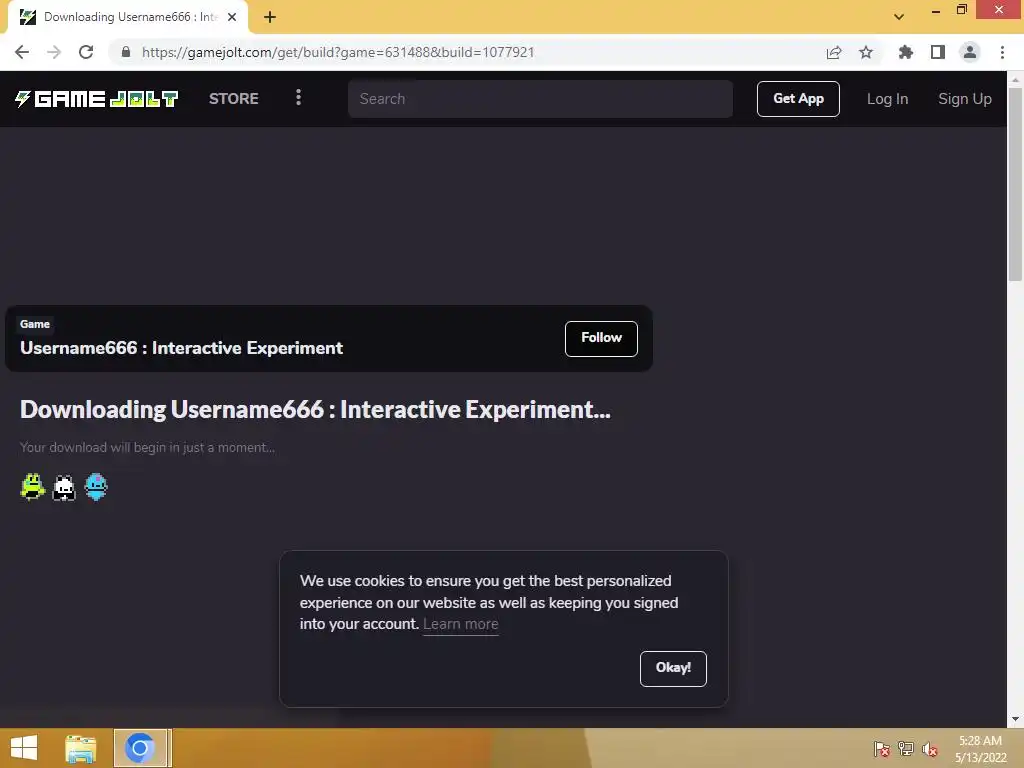
Task: Share this page icon in address bar
Action: [834, 52]
